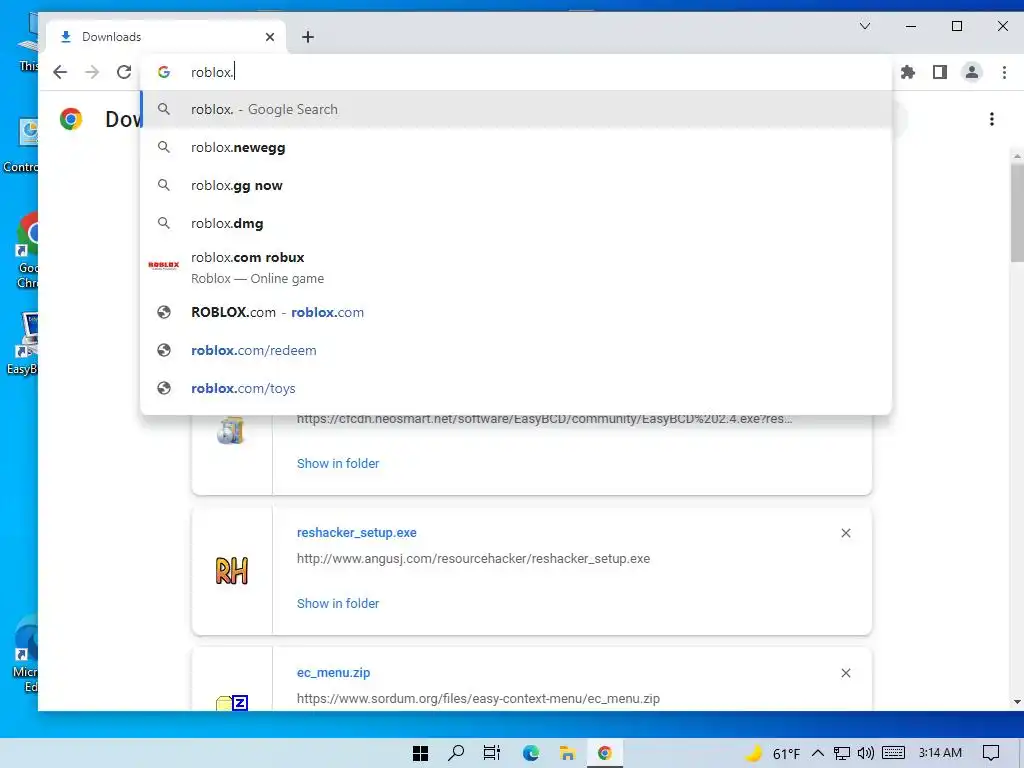
Task: Click the scrollbar down arrow
Action: 1017,703
